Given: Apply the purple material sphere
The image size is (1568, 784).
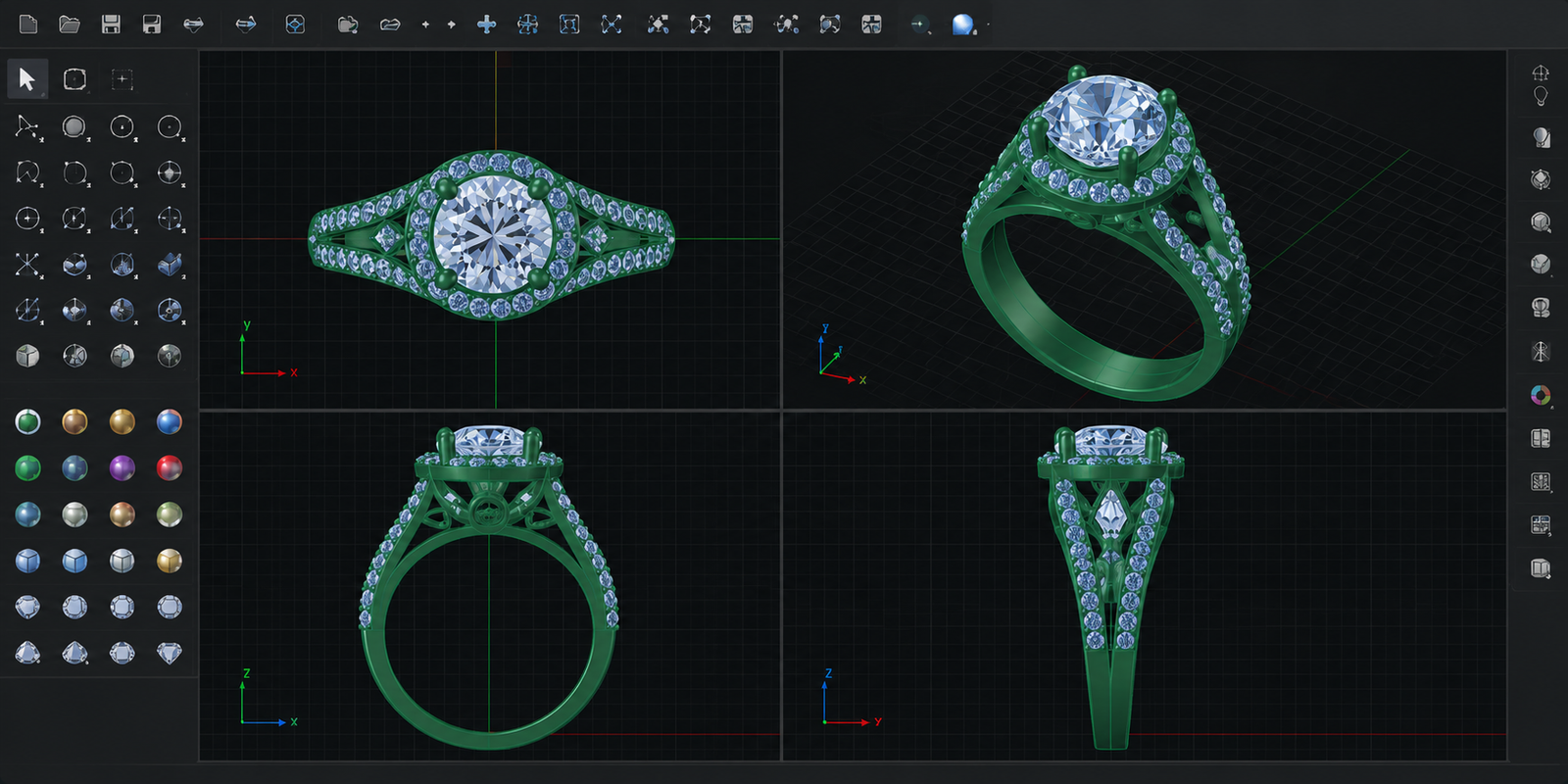Looking at the screenshot, I should pos(122,467).
